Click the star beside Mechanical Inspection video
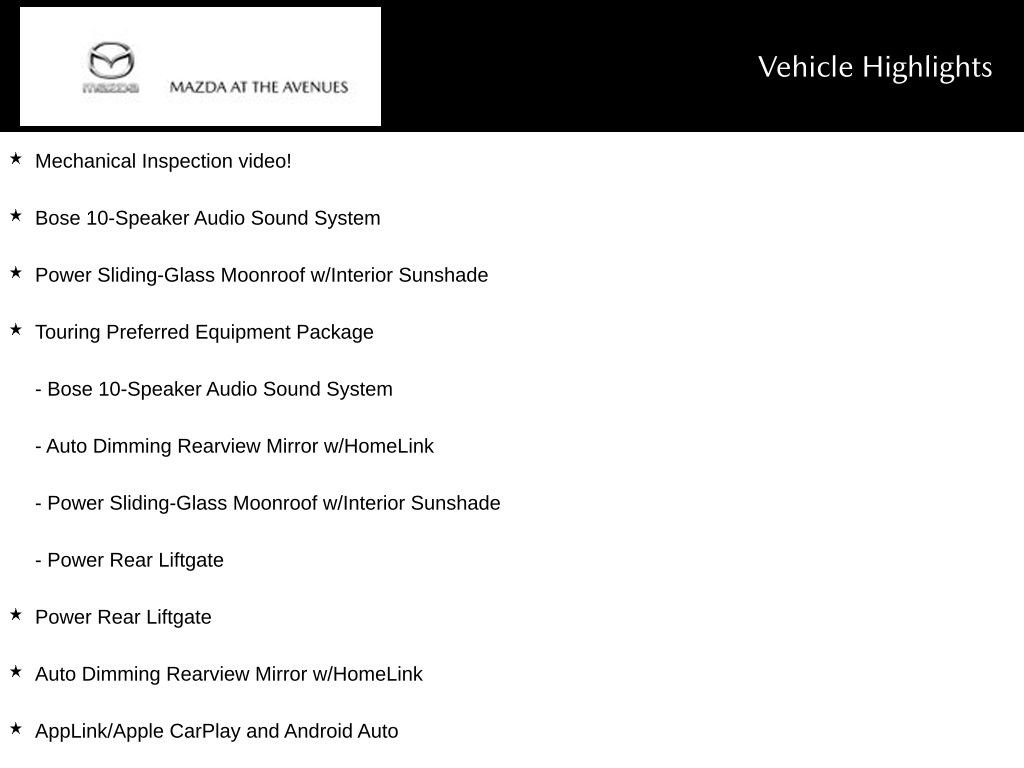Image resolution: width=1024 pixels, height=768 pixels. (x=16, y=159)
